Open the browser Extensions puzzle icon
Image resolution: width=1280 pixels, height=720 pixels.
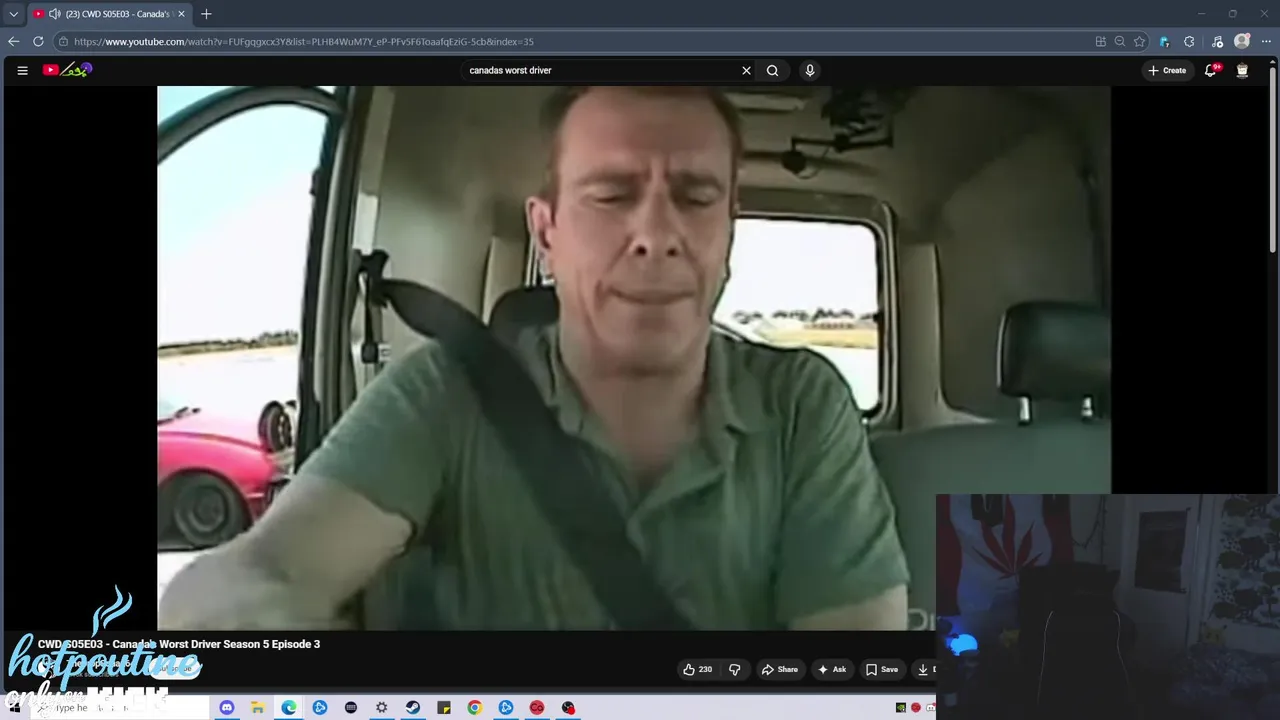(x=1189, y=41)
